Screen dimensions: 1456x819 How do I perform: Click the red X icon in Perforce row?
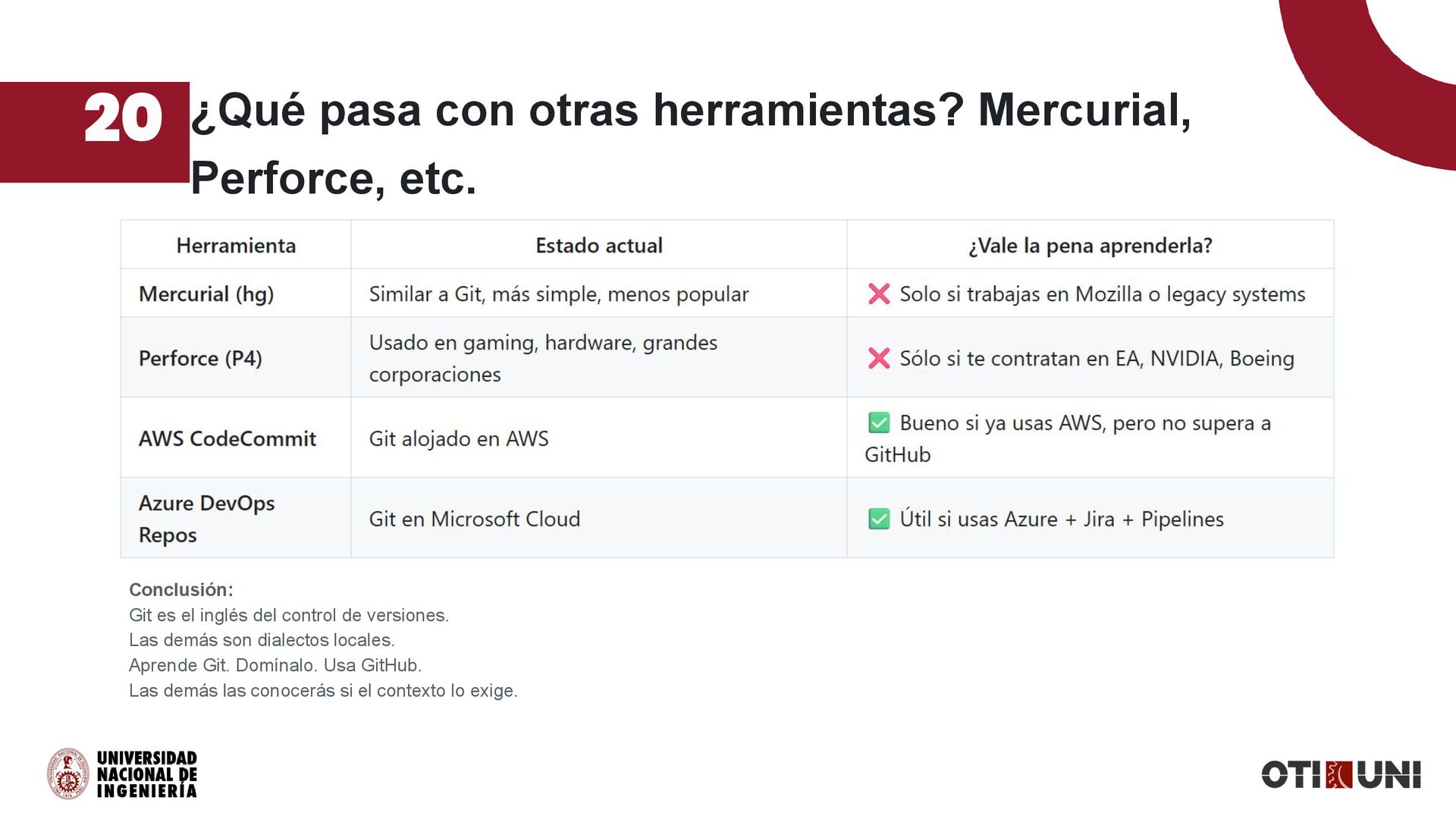[878, 359]
